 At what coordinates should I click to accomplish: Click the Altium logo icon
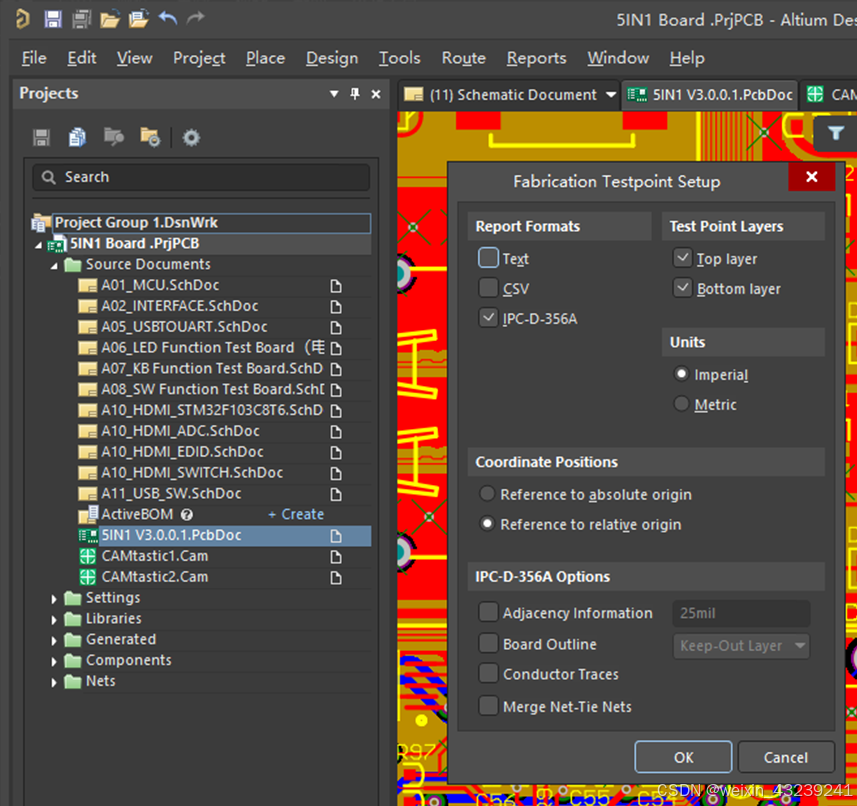pyautogui.click(x=22, y=19)
